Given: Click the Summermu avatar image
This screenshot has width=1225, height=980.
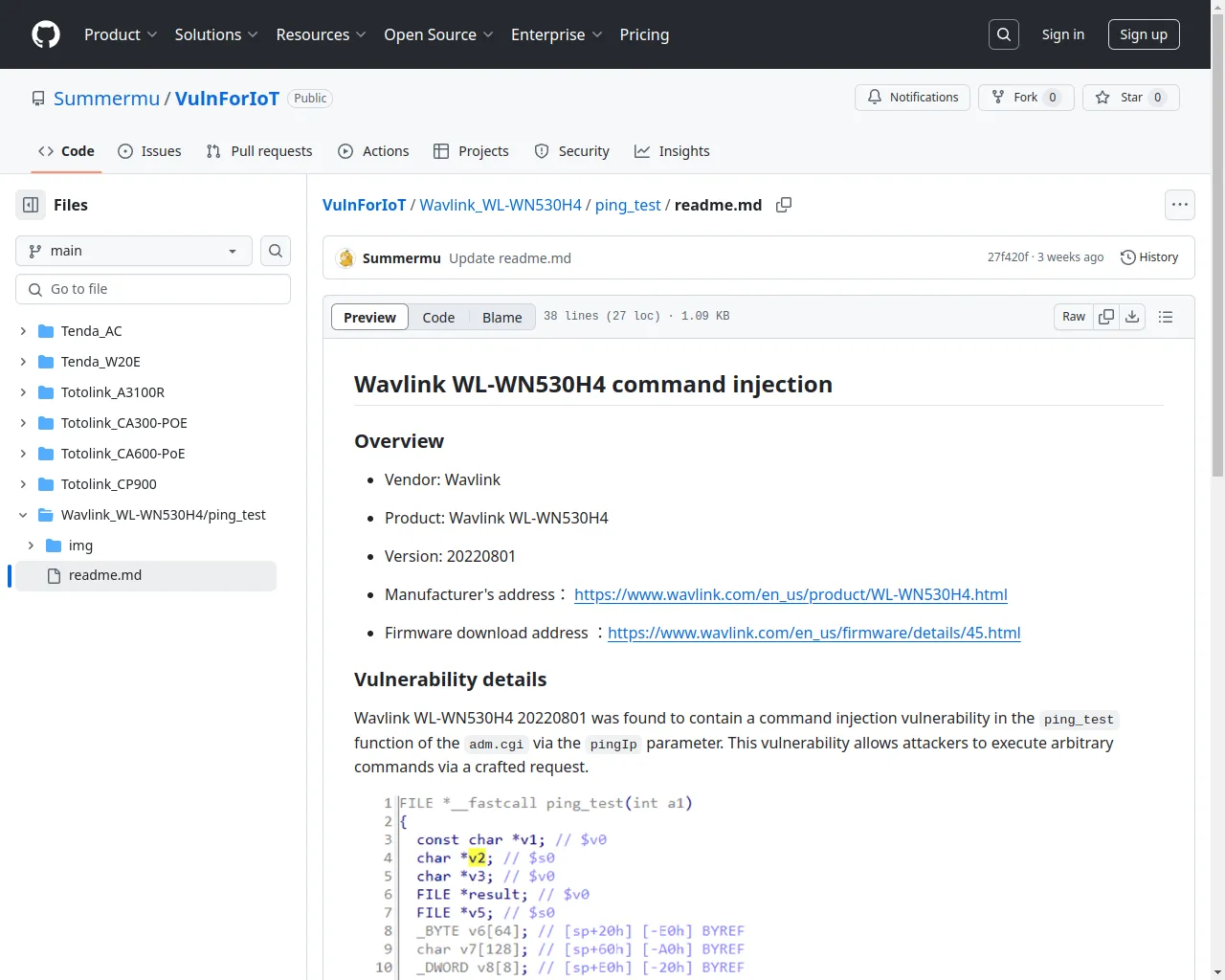Looking at the screenshot, I should (x=346, y=258).
